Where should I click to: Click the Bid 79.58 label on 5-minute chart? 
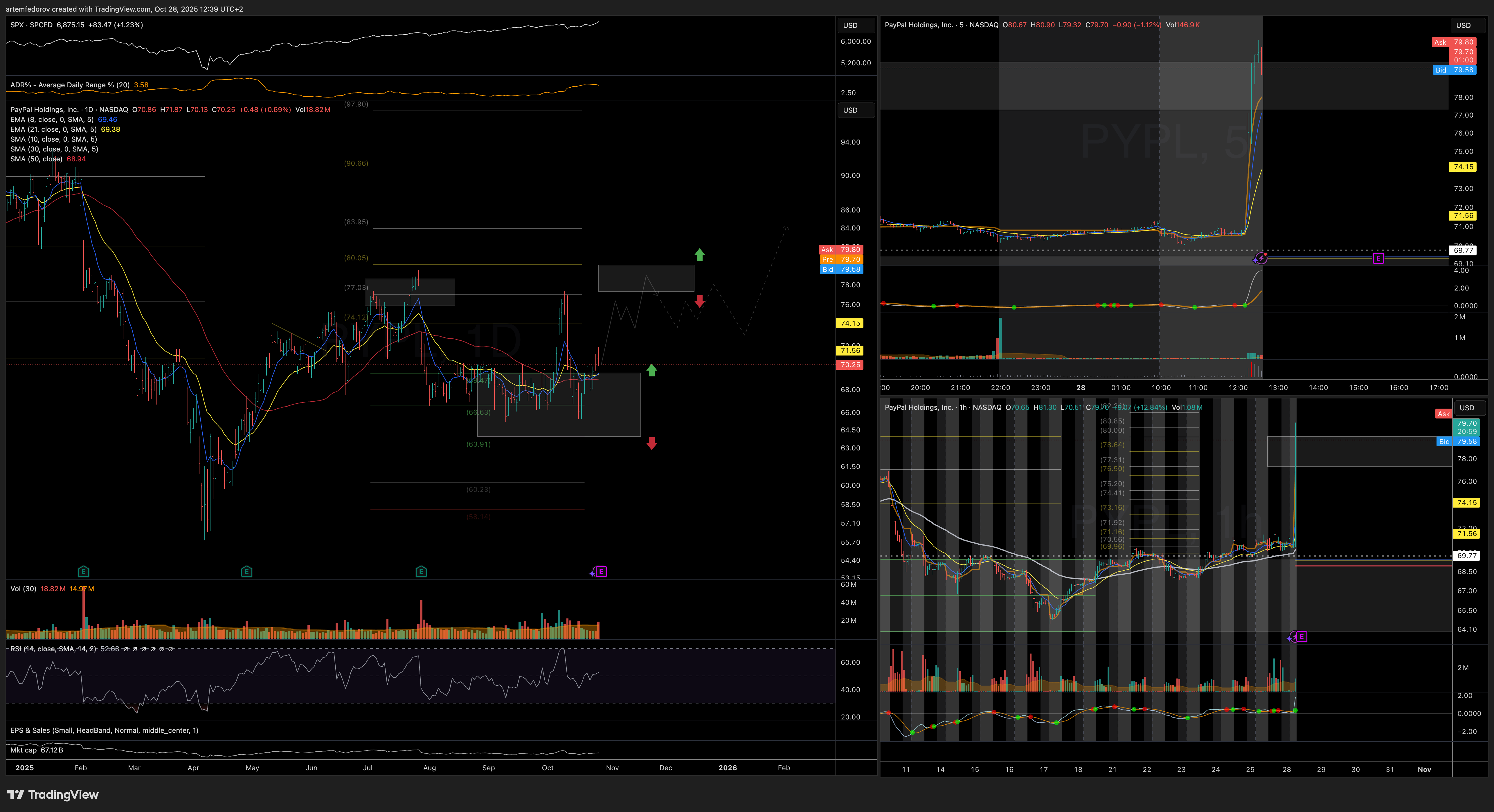[x=1455, y=70]
